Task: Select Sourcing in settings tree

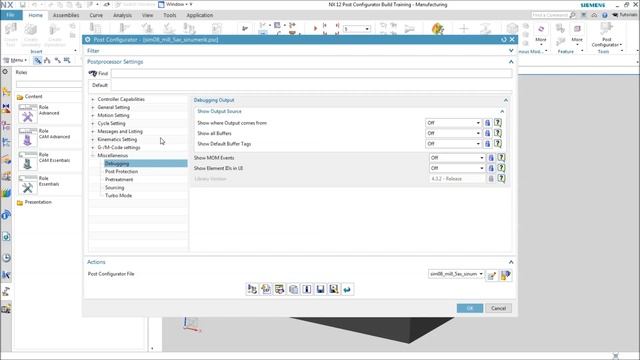Action: (115, 188)
